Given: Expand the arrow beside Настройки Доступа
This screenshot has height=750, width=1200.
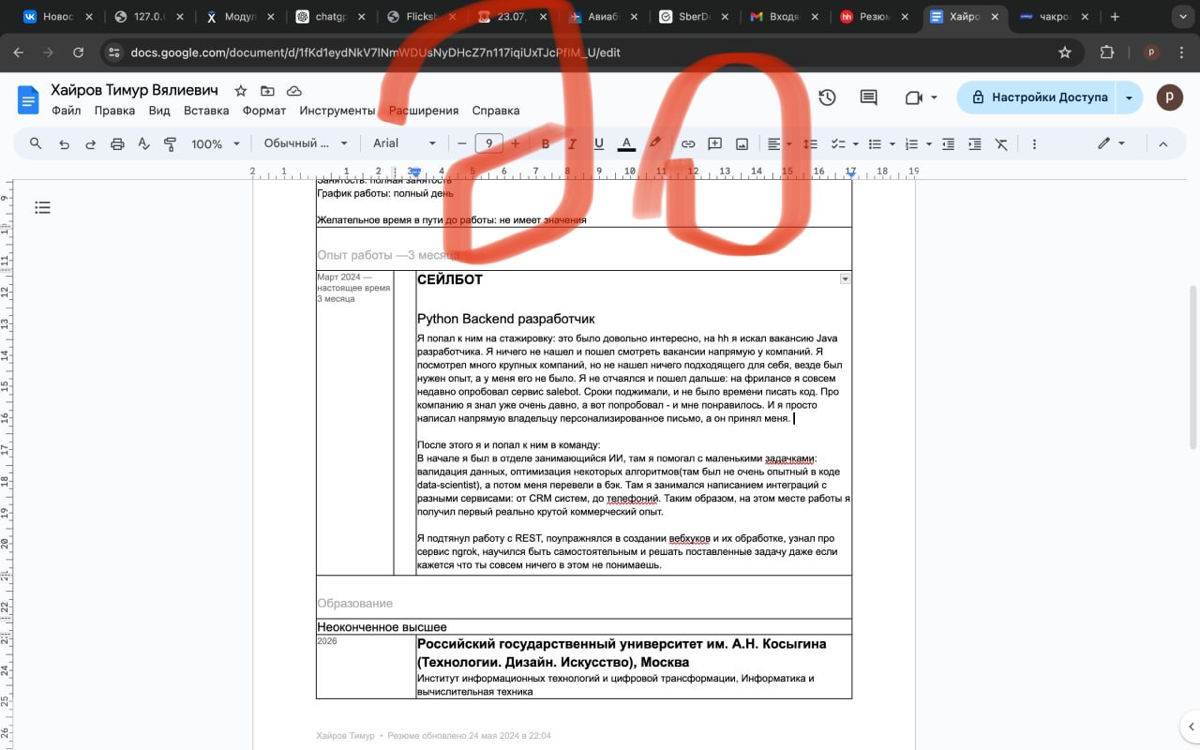Looking at the screenshot, I should [1129, 98].
